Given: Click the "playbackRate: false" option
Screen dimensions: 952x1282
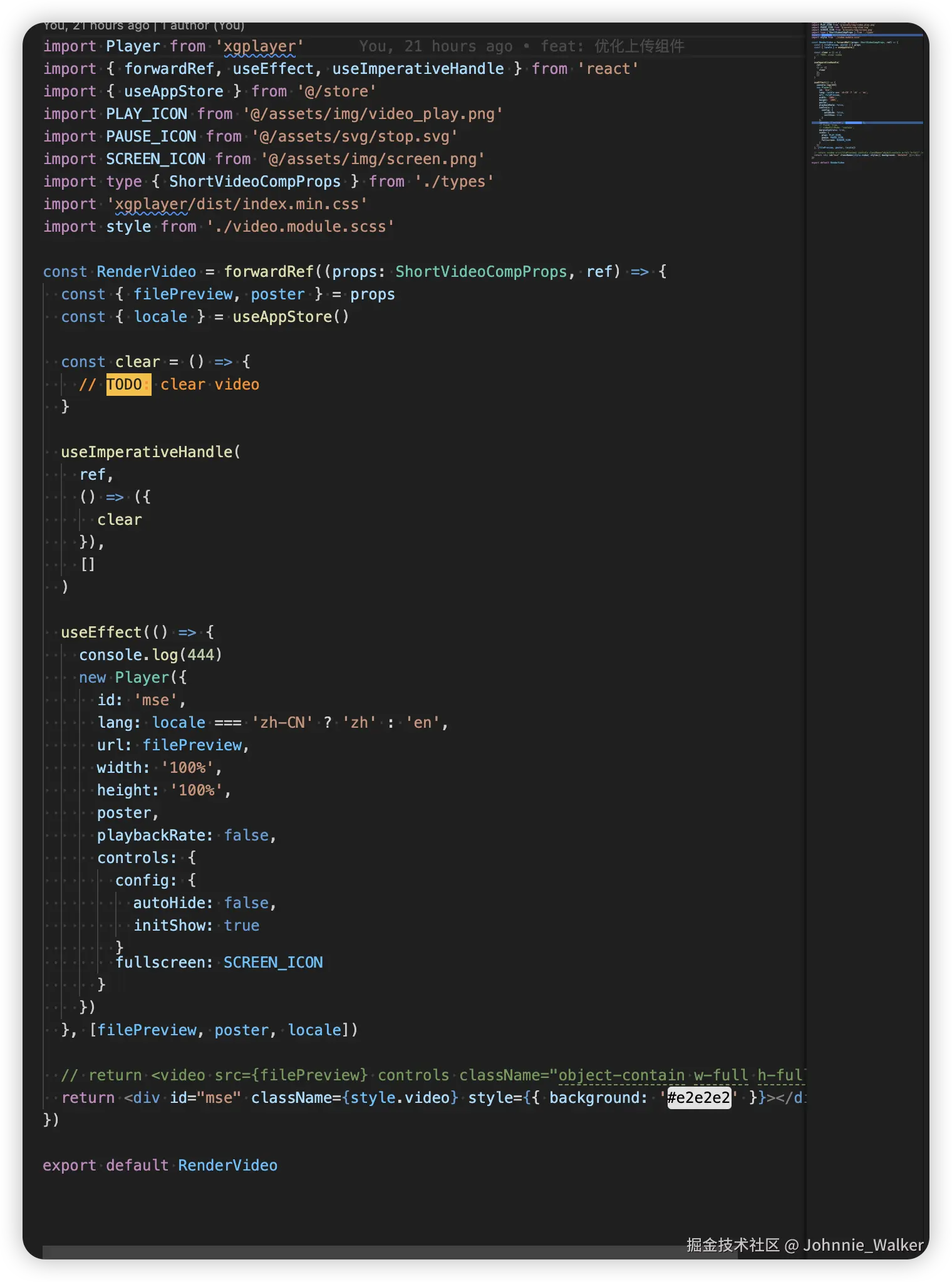Looking at the screenshot, I should click(187, 835).
